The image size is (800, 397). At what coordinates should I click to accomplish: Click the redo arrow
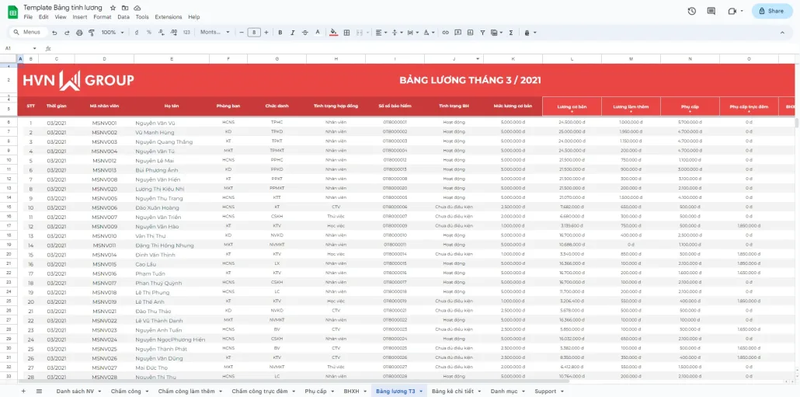tap(67, 33)
